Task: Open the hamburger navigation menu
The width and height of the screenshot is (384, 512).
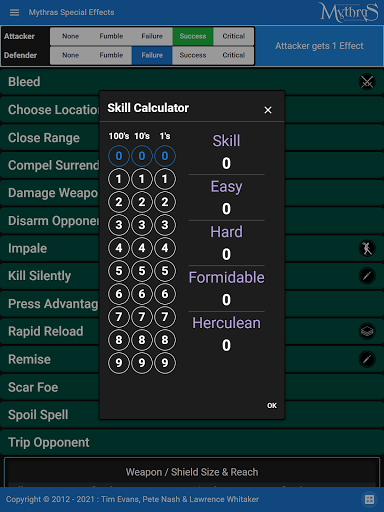Action: tap(14, 12)
